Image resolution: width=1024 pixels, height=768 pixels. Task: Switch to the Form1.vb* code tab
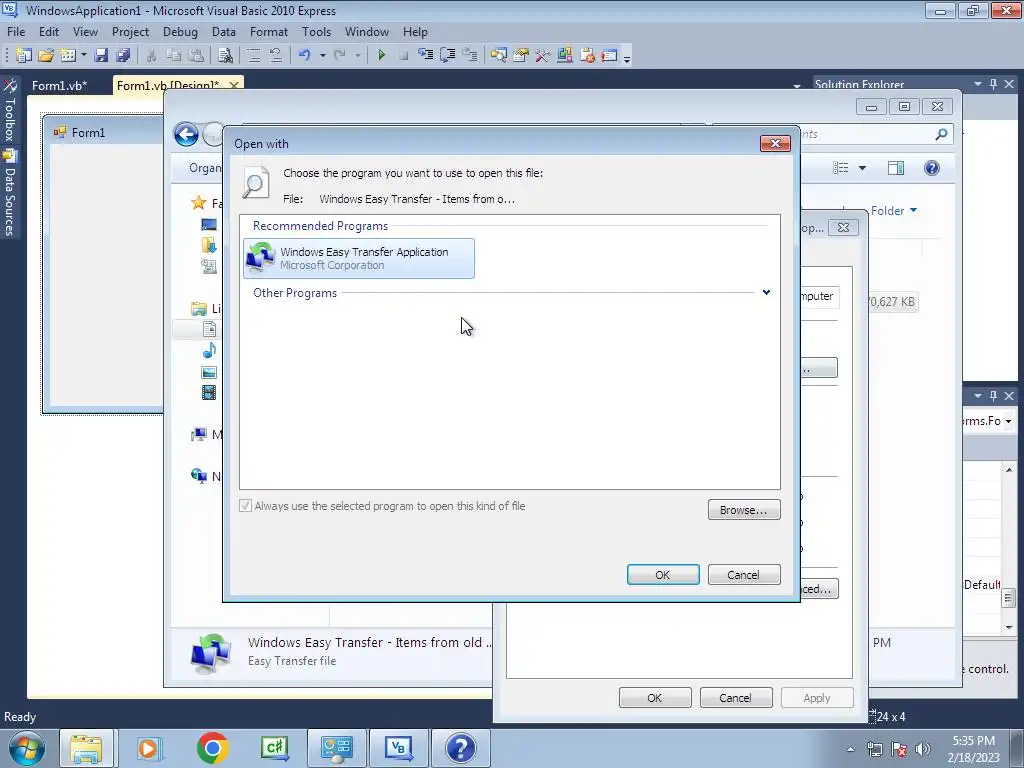59,86
